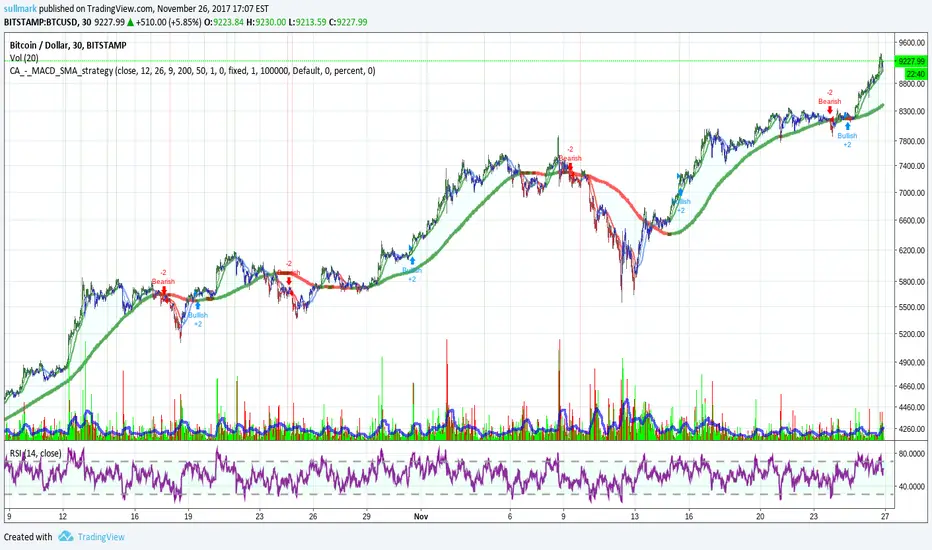
Task: Click the 13 date label on time axis
Action: (635, 516)
